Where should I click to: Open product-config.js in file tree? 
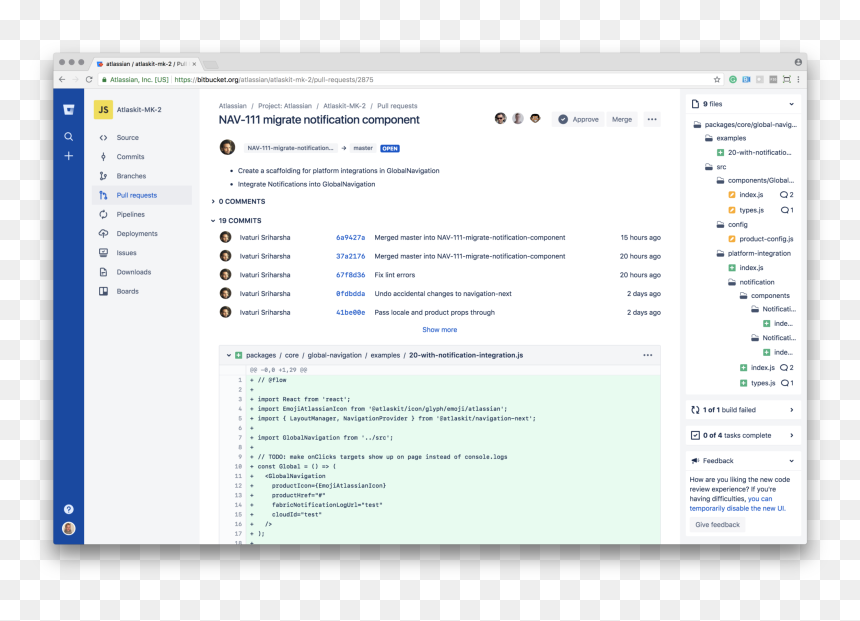[x=761, y=239]
